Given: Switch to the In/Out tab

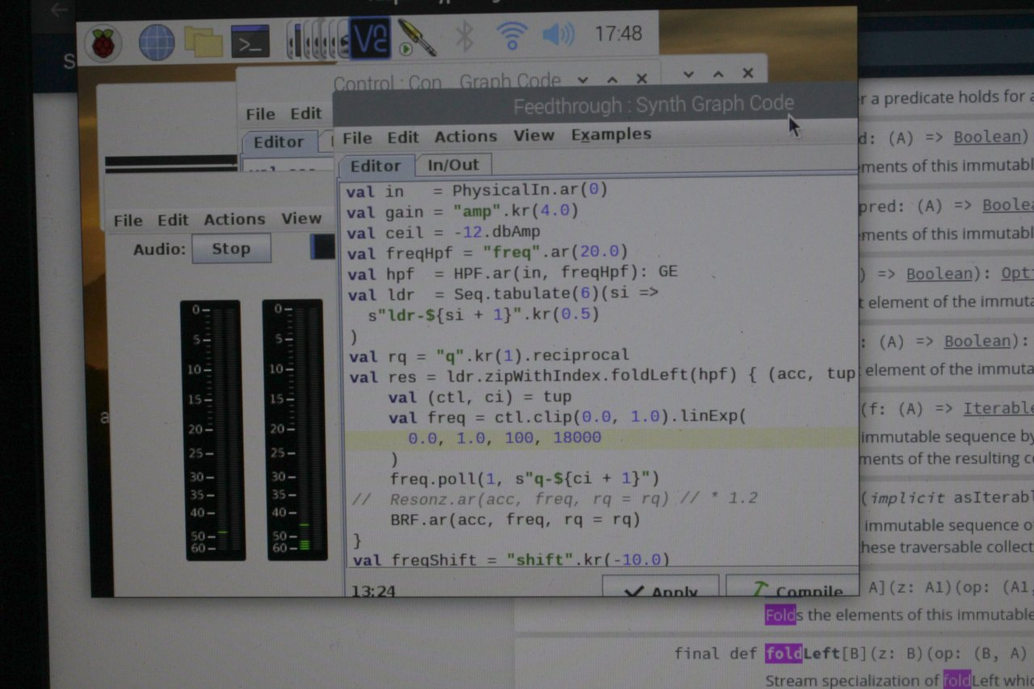Looking at the screenshot, I should pos(453,165).
